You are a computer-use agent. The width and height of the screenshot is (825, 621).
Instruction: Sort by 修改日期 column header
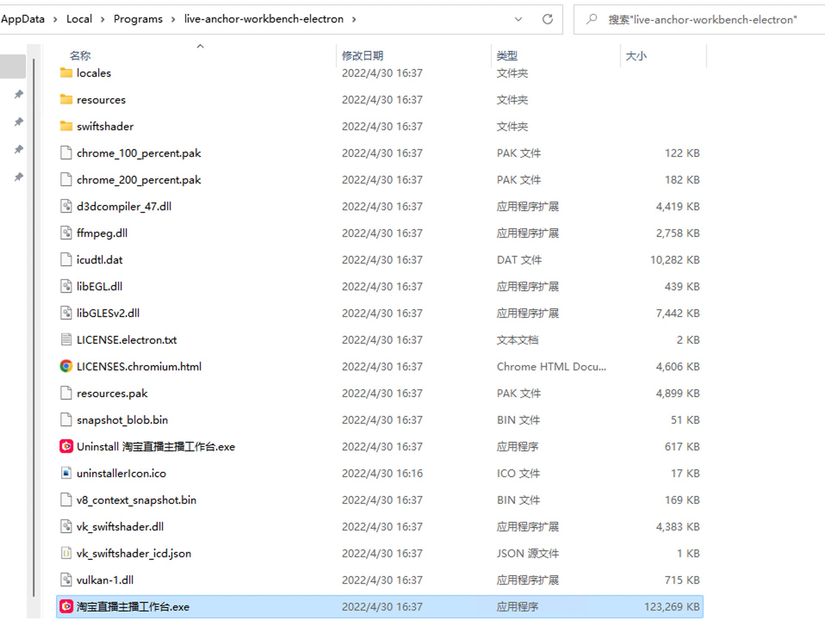point(363,56)
